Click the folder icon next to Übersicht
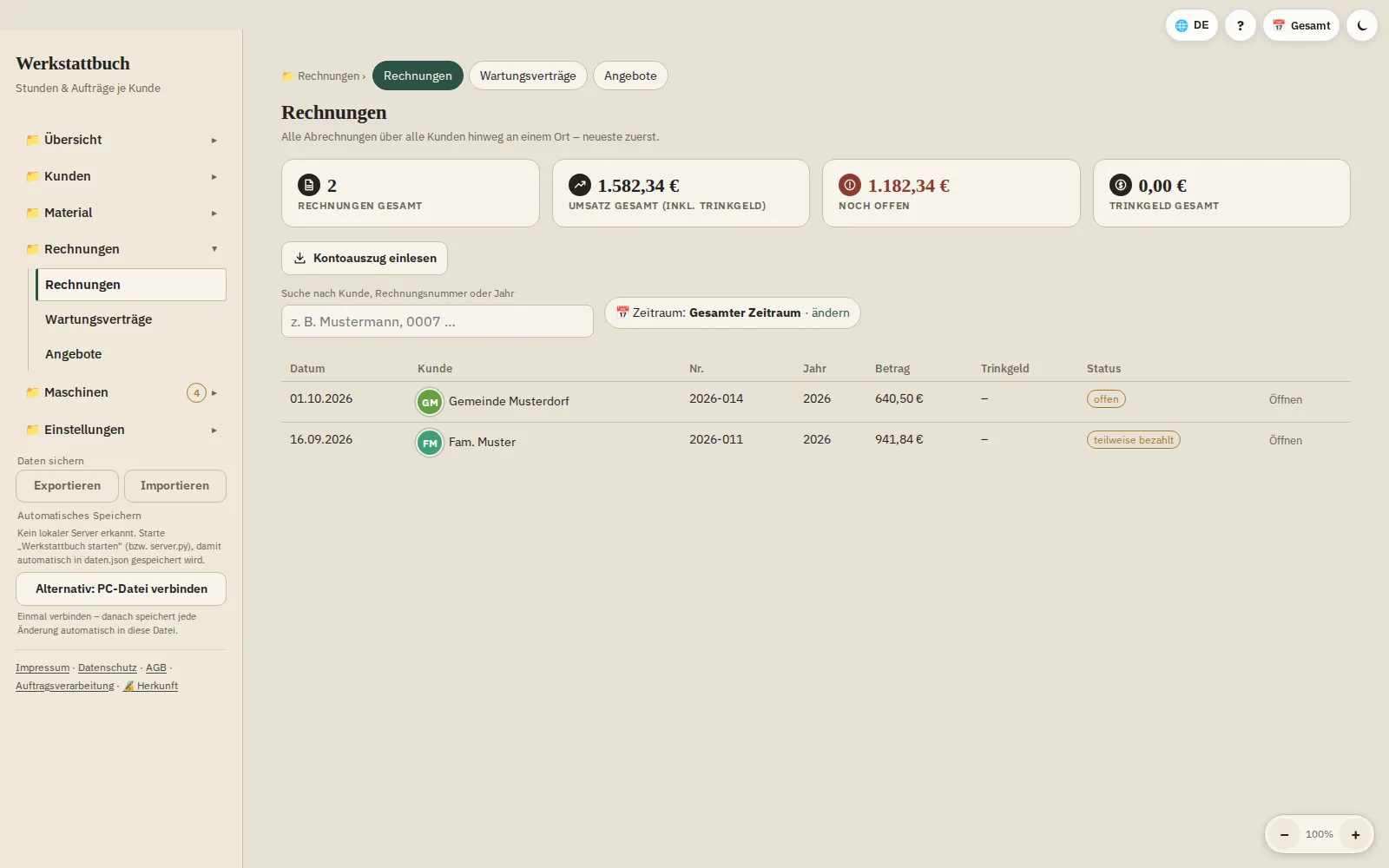The height and width of the screenshot is (868, 1389). coord(32,140)
